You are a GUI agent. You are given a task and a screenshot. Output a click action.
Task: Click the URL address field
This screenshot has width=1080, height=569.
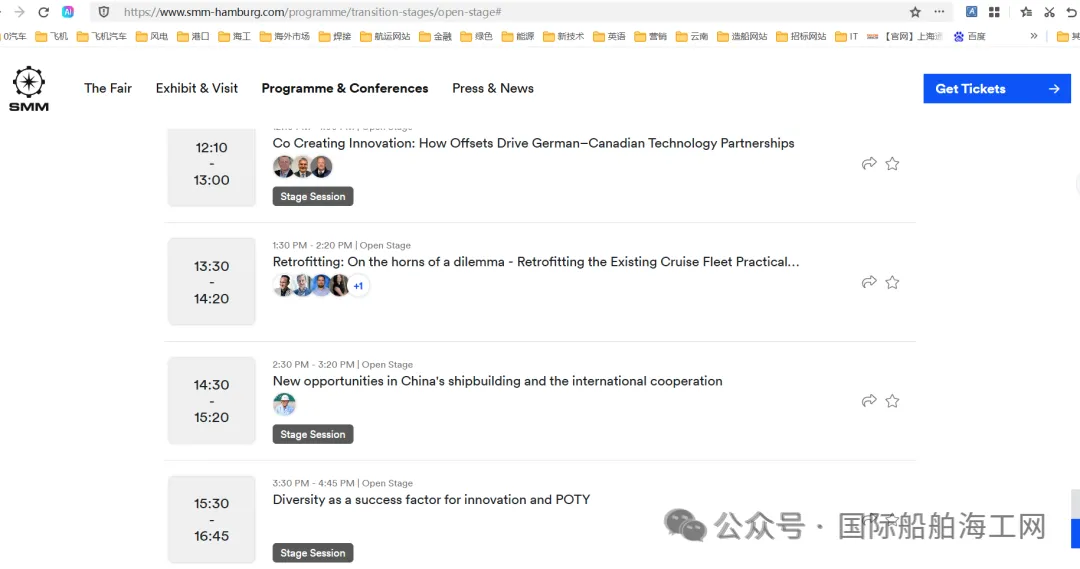510,12
